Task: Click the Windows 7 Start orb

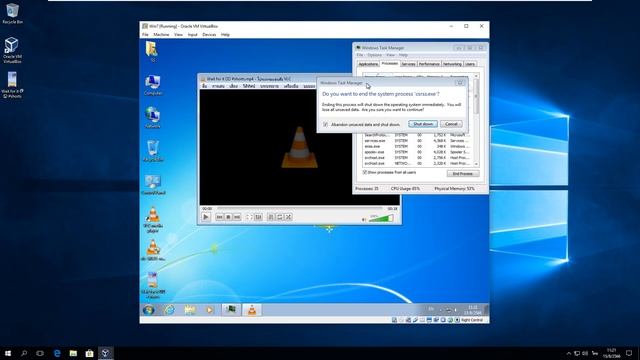Action: pos(149,310)
